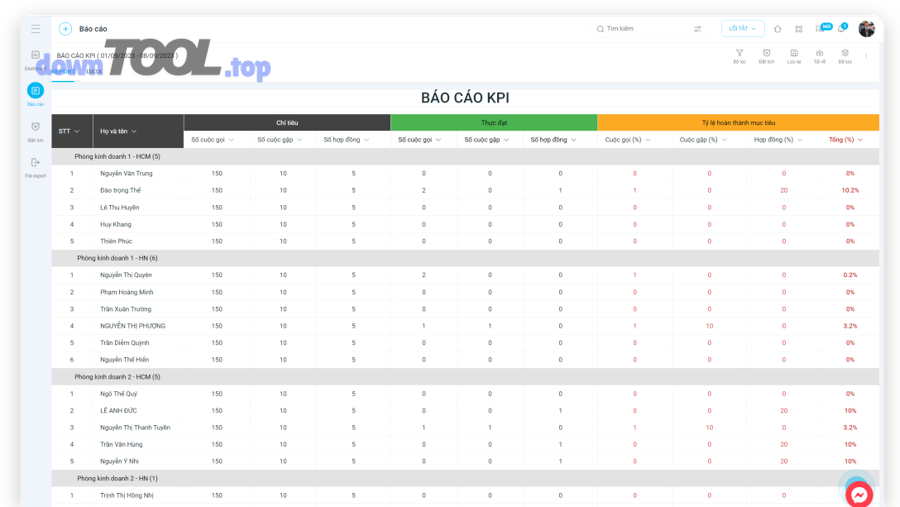Expand the LỐI TẮT shortcut dropdown

tap(742, 29)
